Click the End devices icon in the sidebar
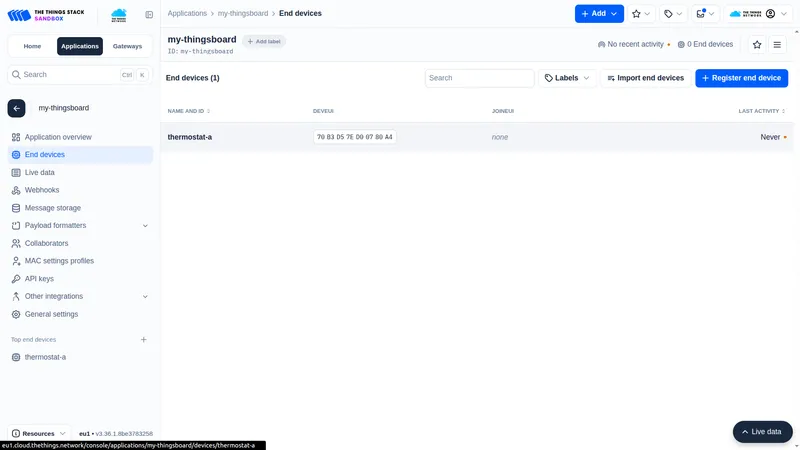800x450 pixels. (16, 155)
